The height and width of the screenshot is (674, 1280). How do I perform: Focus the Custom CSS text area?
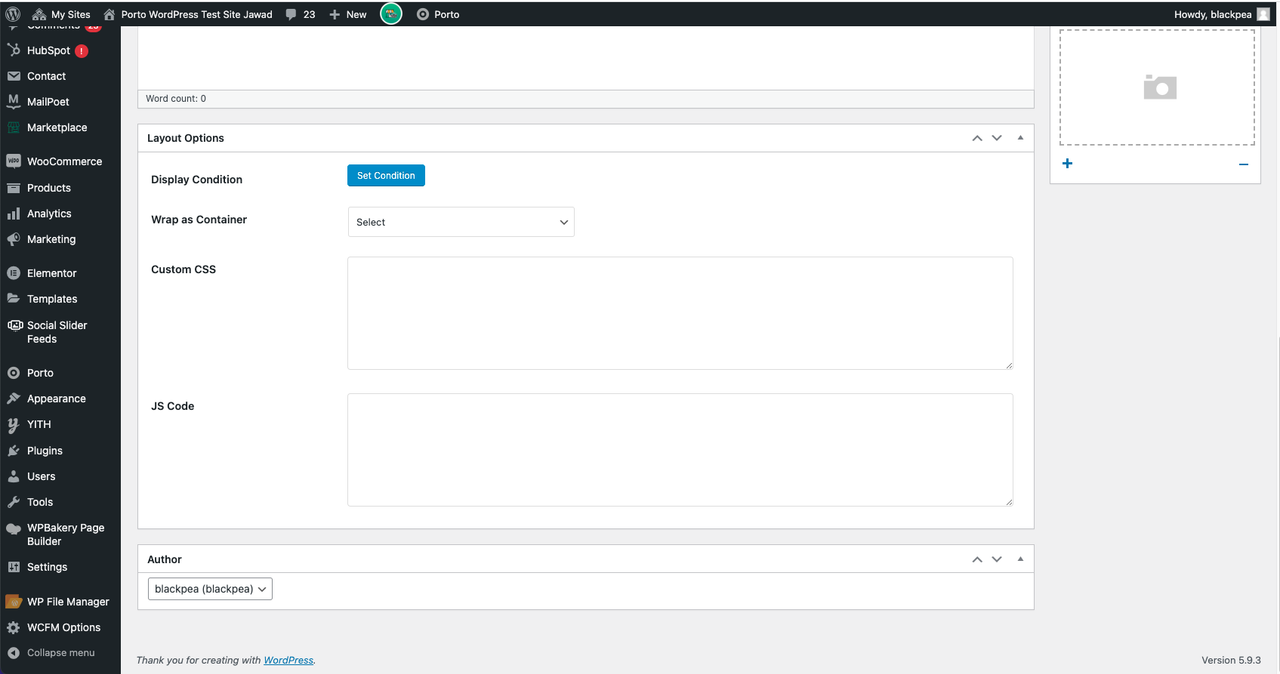(x=680, y=313)
